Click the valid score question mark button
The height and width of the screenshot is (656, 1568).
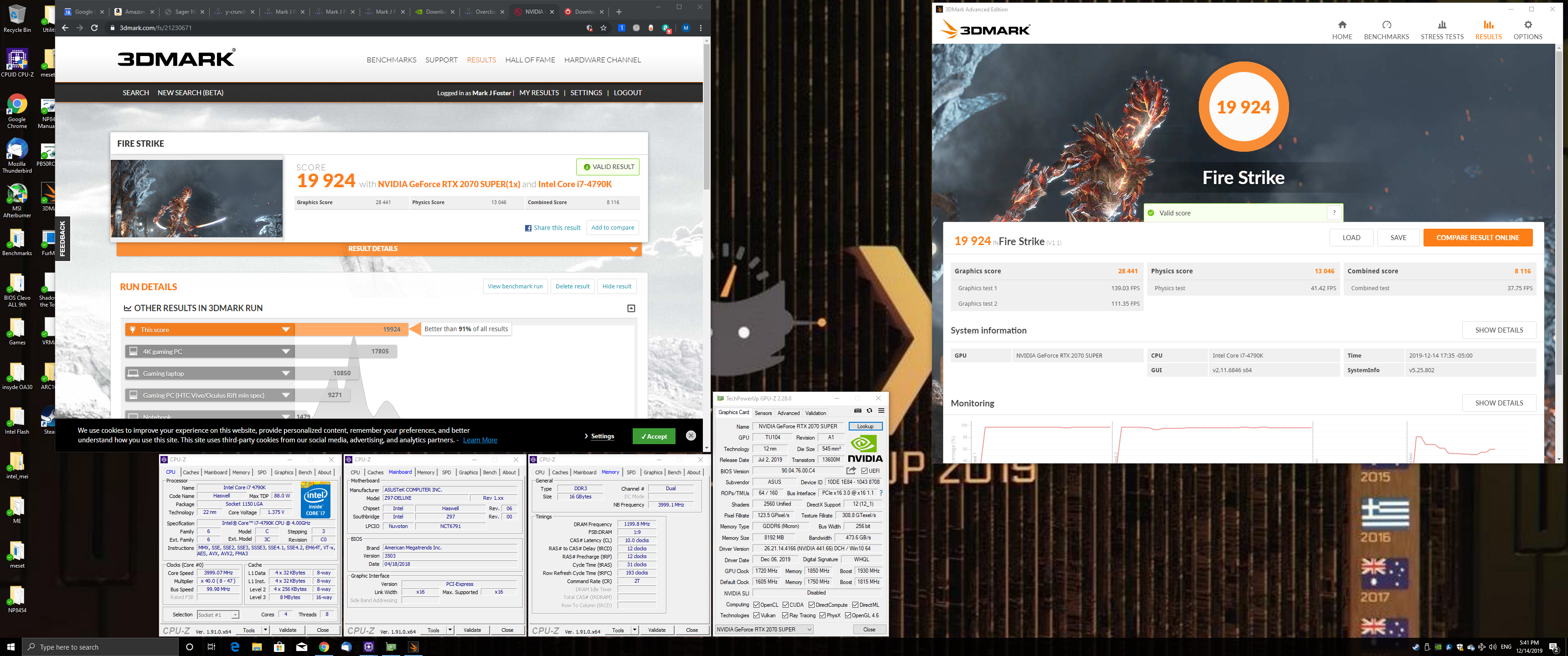1334,213
